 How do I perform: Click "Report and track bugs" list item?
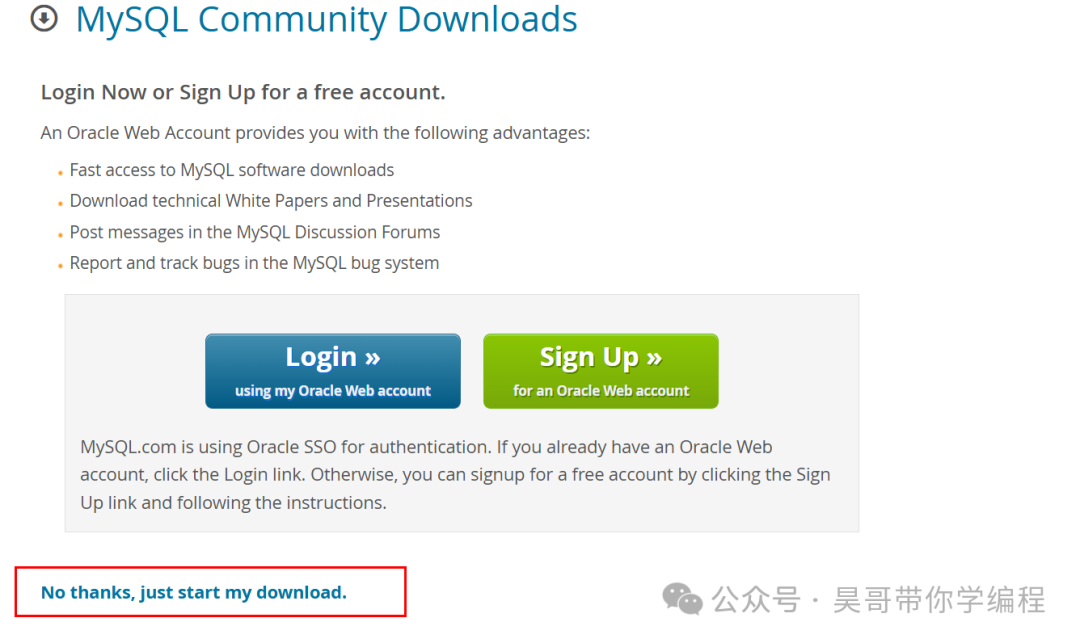click(254, 263)
